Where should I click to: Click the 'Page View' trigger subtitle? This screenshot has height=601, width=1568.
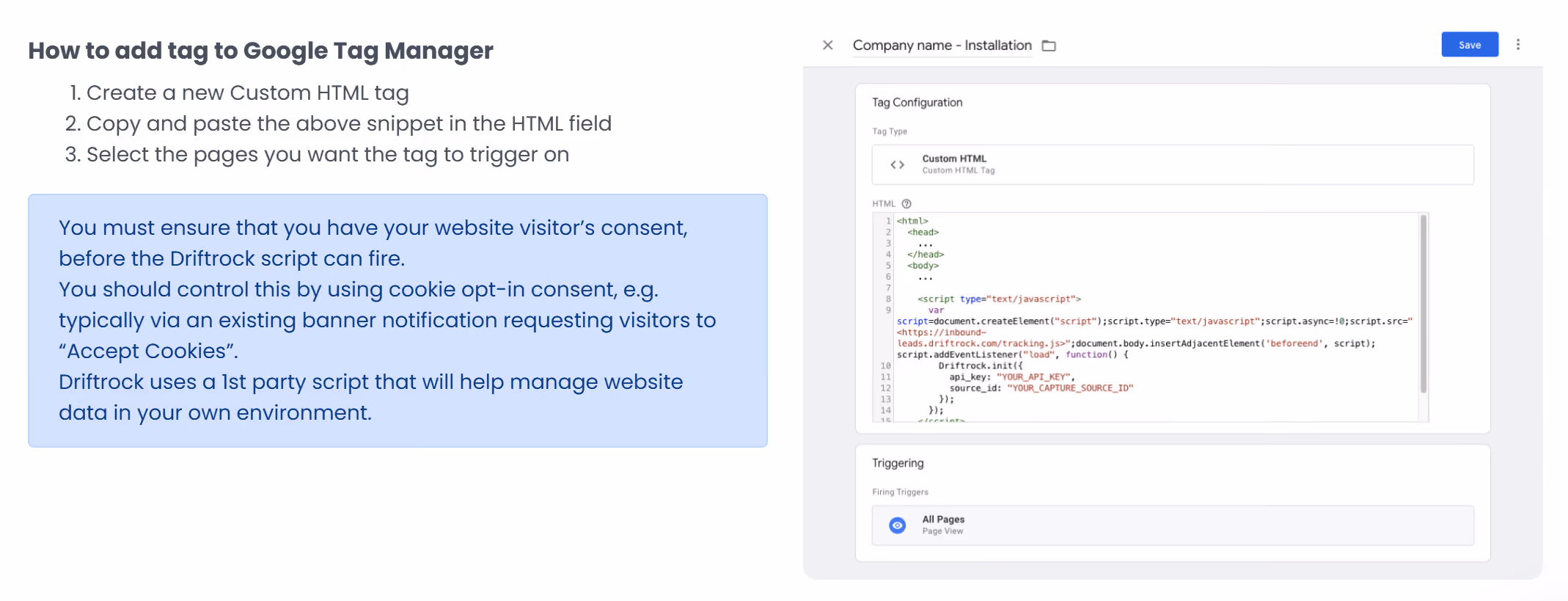click(x=942, y=531)
